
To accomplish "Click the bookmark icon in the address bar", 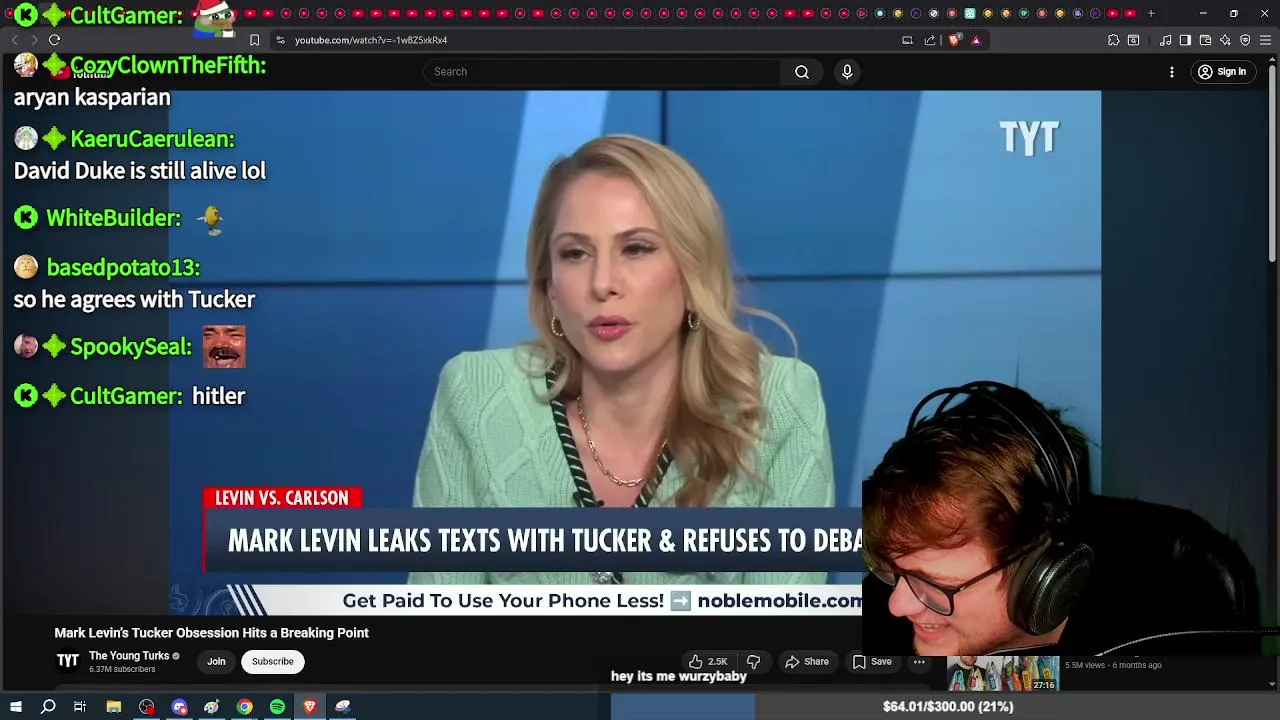I will pos(254,40).
